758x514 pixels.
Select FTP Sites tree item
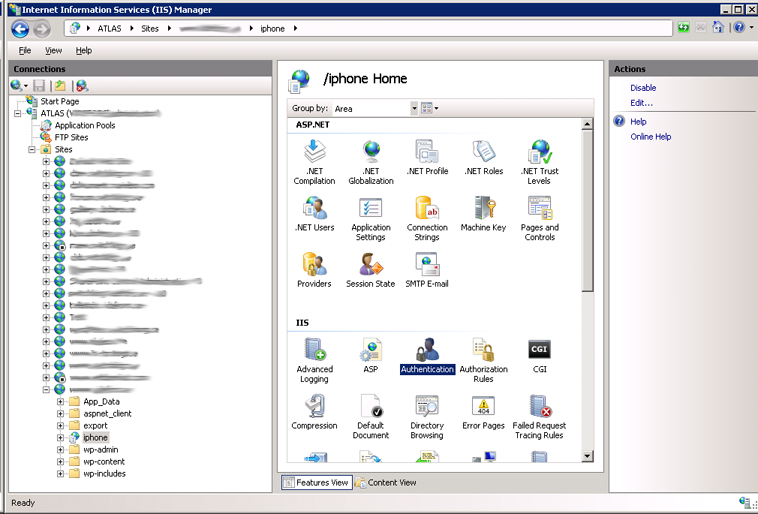71,137
